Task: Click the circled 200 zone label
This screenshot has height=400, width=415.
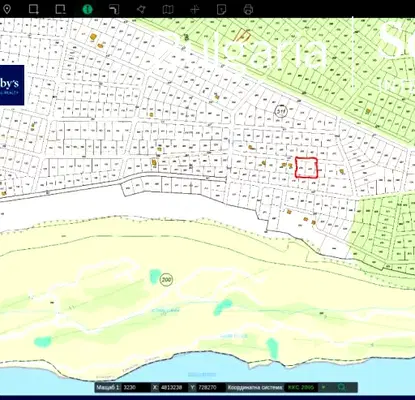Action: (x=166, y=279)
